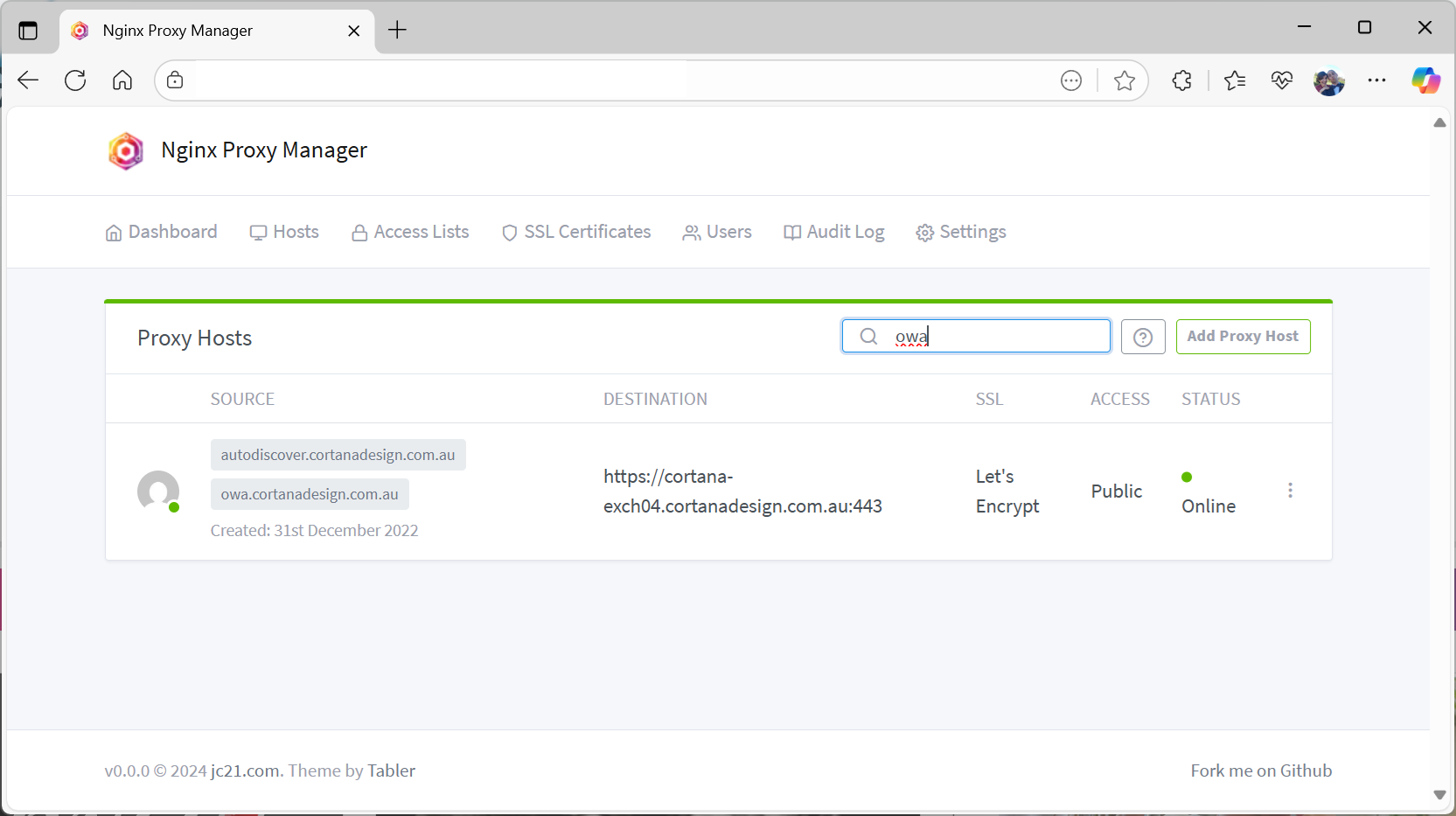Open the Tabler theme link

(391, 771)
